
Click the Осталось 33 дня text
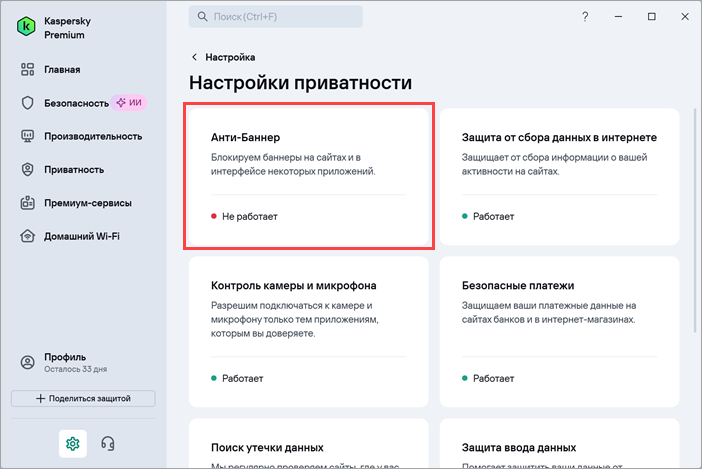[75, 369]
